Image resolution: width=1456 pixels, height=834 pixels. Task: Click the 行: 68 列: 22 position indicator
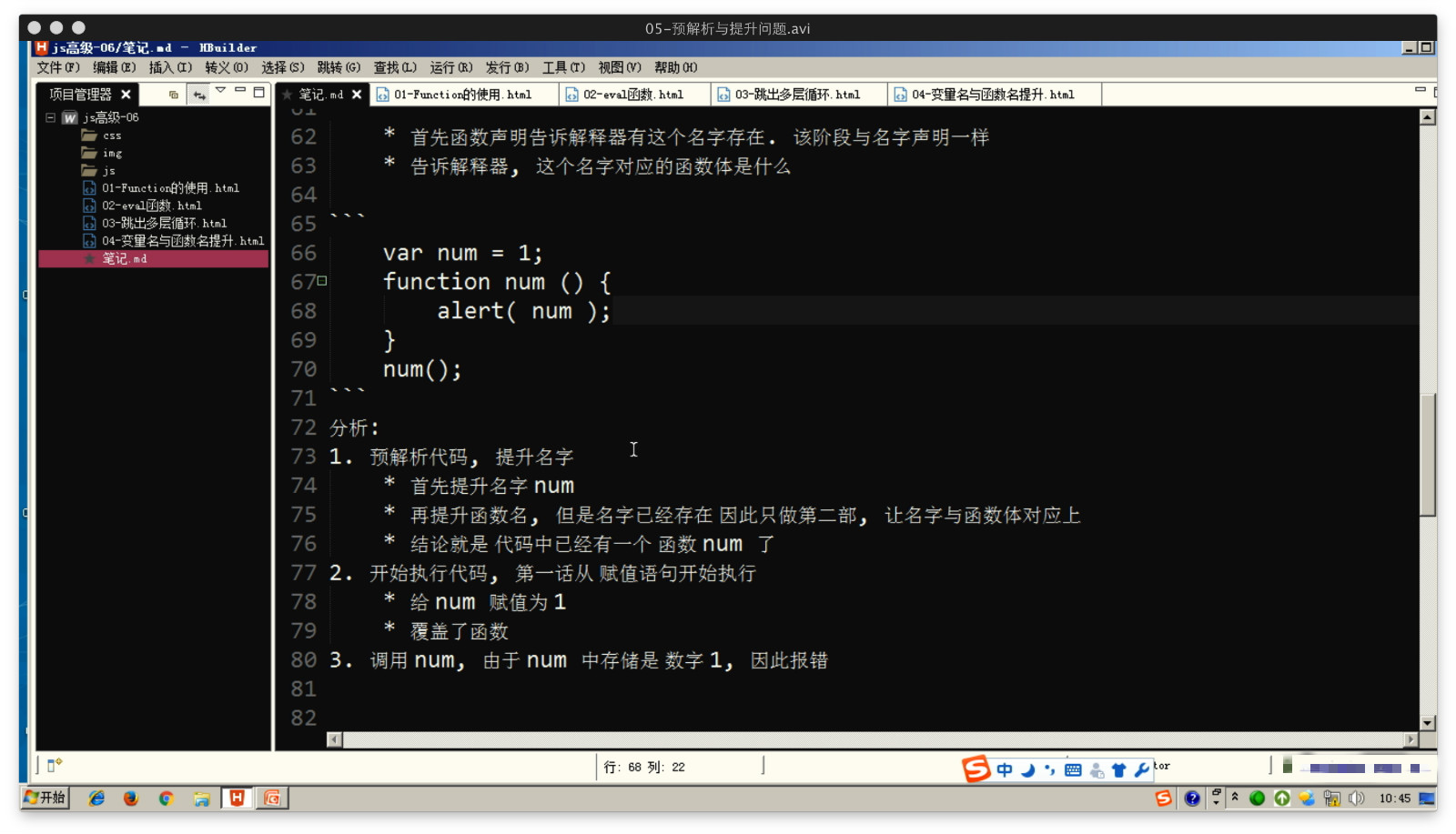point(644,767)
